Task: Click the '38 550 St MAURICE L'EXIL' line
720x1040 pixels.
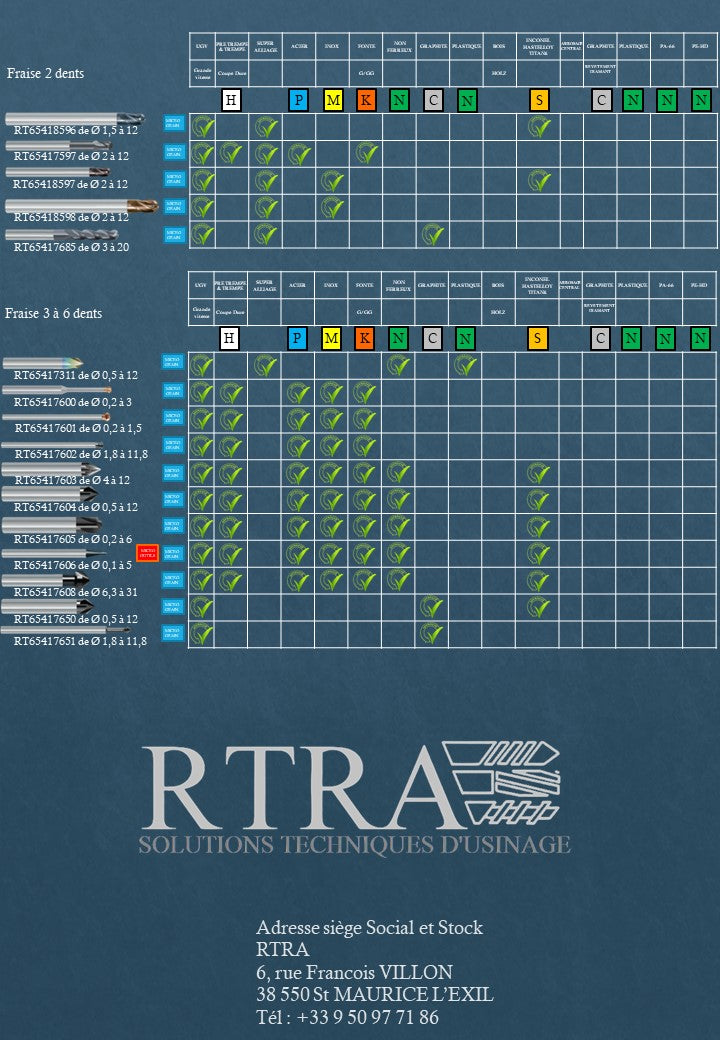Action: tap(375, 994)
